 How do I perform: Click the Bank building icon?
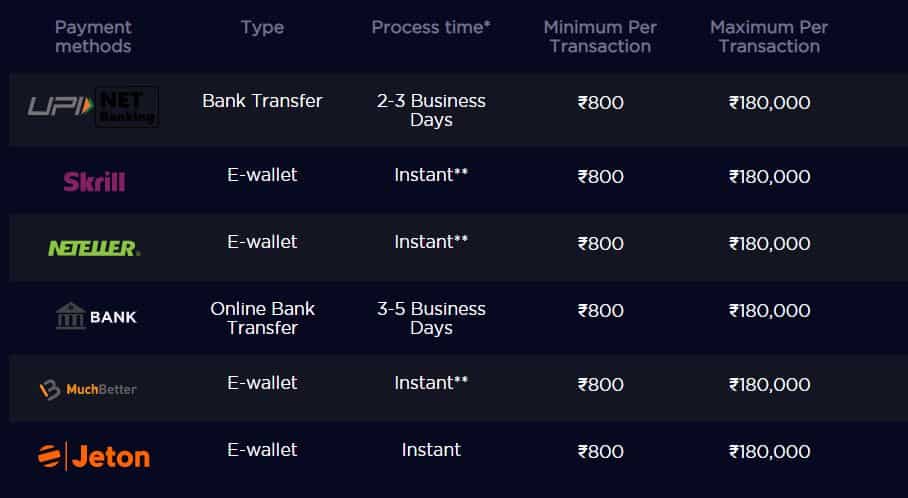click(71, 316)
